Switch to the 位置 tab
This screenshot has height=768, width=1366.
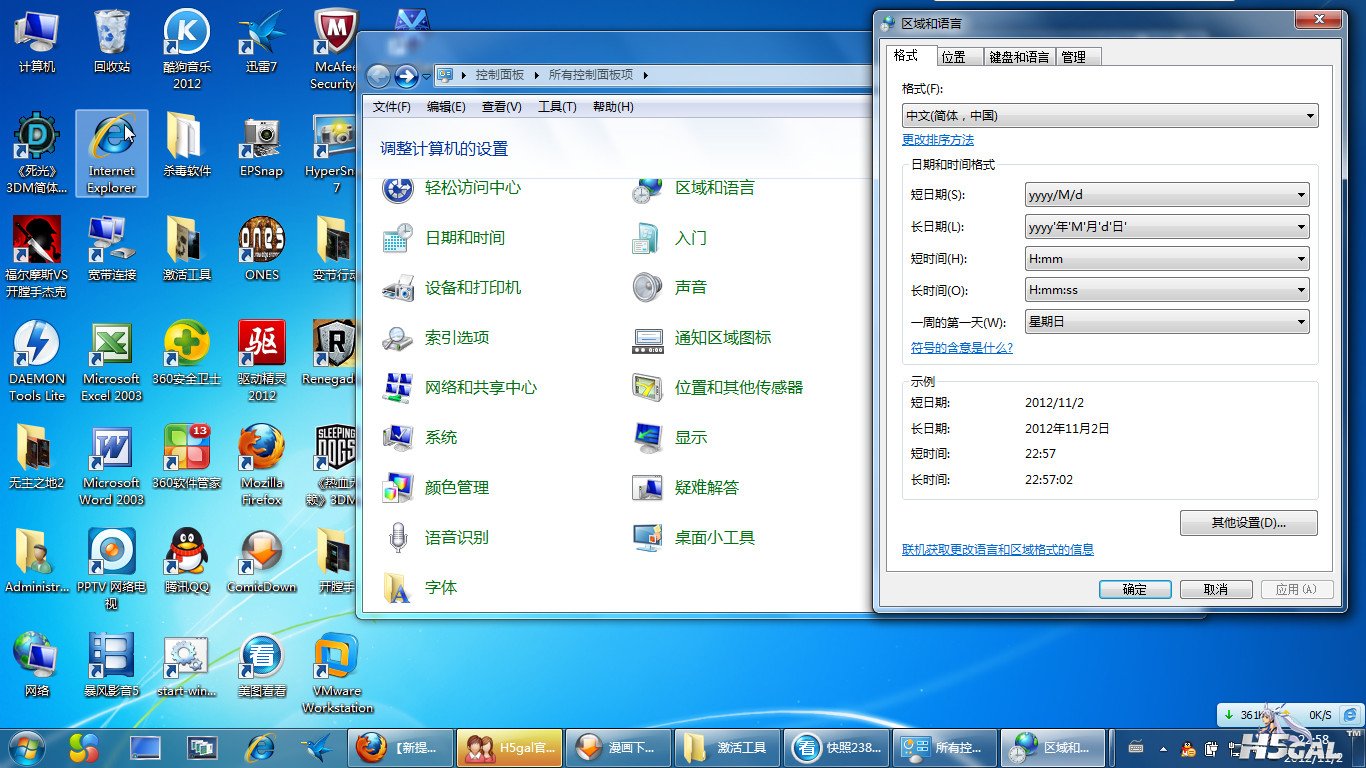pos(953,57)
